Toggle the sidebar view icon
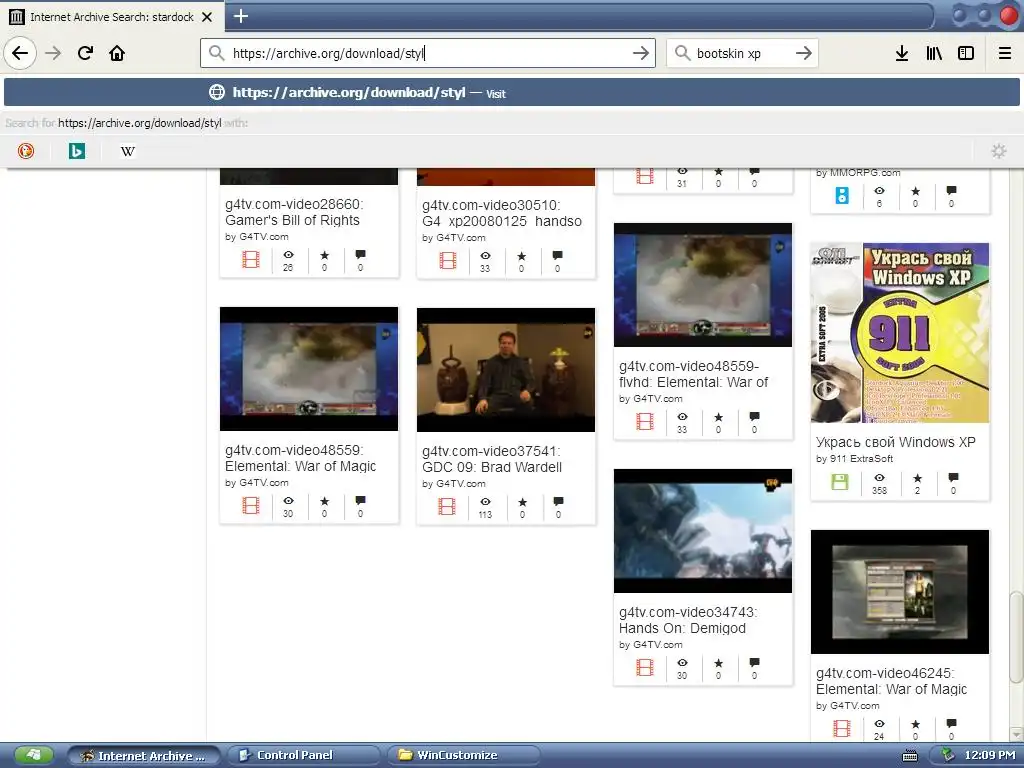1024x768 pixels. [x=966, y=53]
